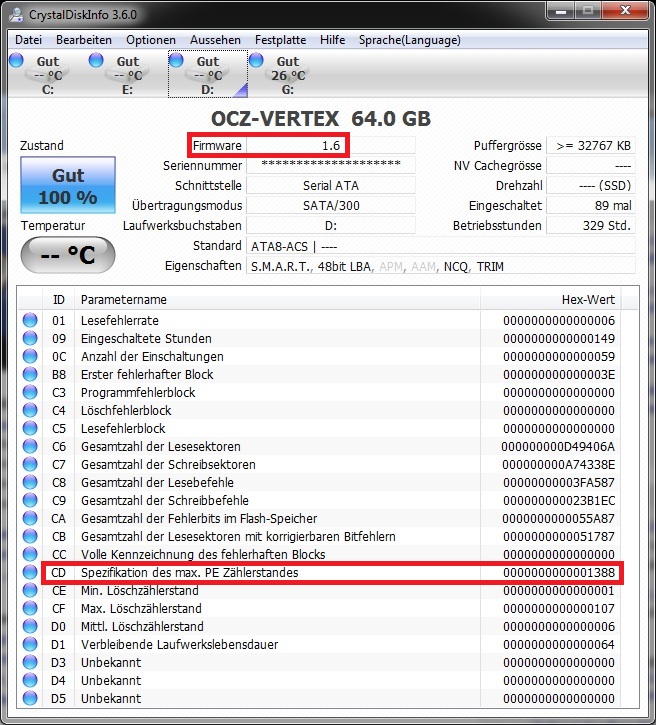Select hex value 00000000D49406A
Screen dimensions: 656x725
click(x=558, y=447)
